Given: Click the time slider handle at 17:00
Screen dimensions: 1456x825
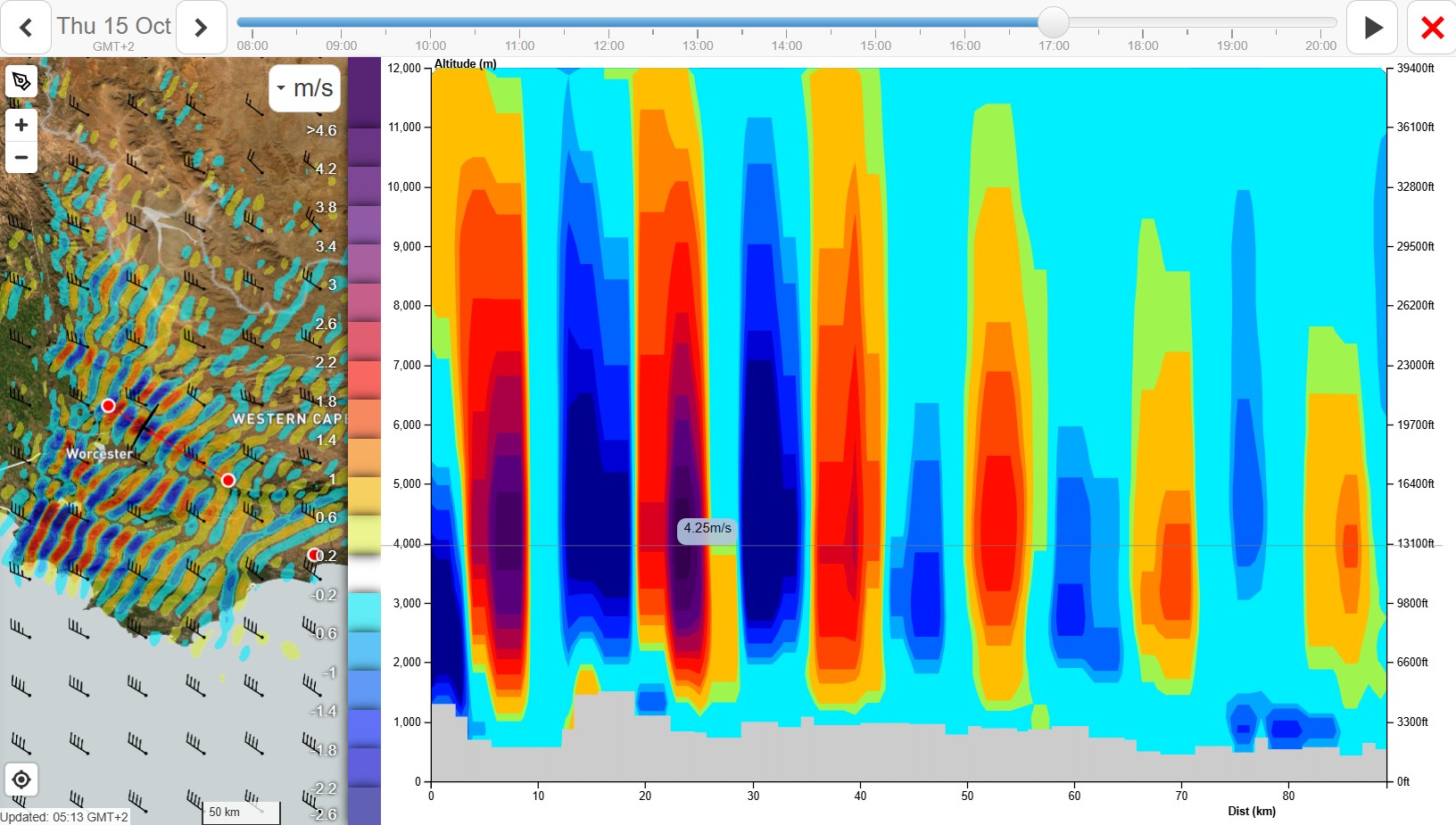Looking at the screenshot, I should [x=1054, y=22].
